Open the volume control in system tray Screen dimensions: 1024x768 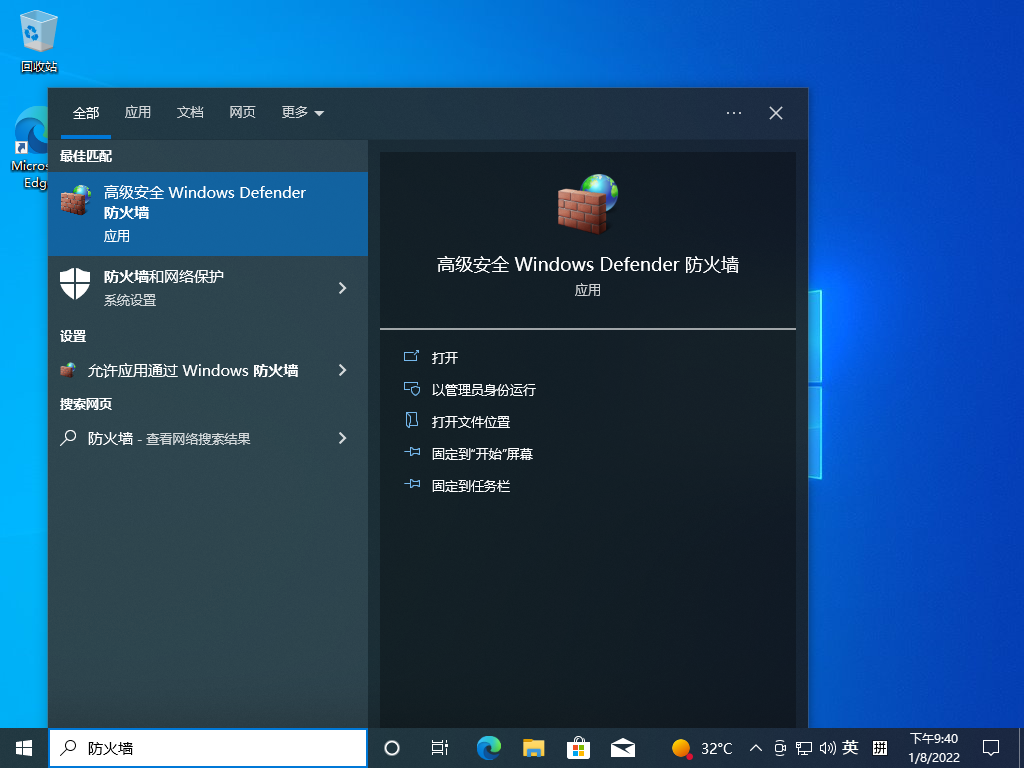[830, 748]
